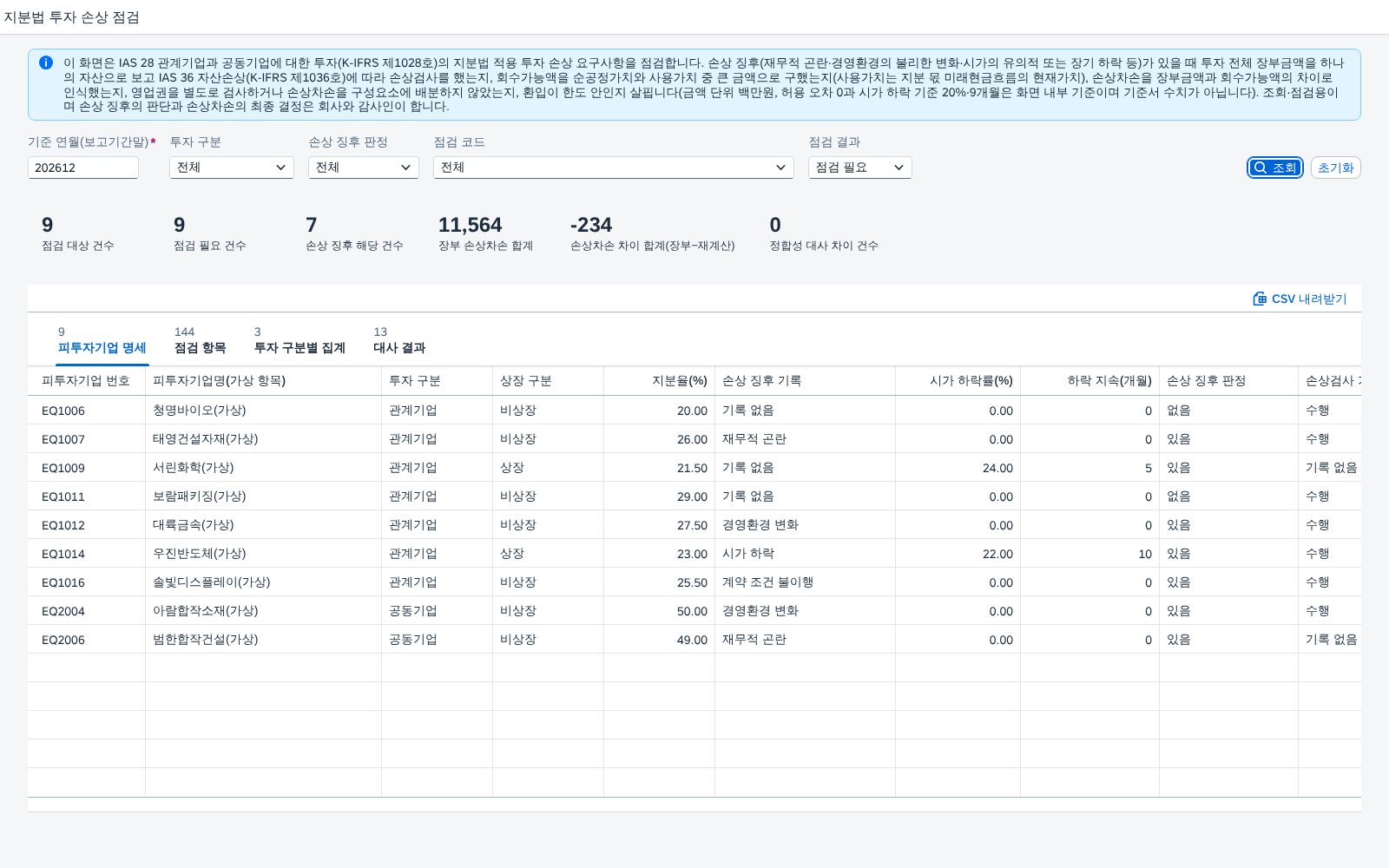Select the EQ1006 cell

pos(86,411)
